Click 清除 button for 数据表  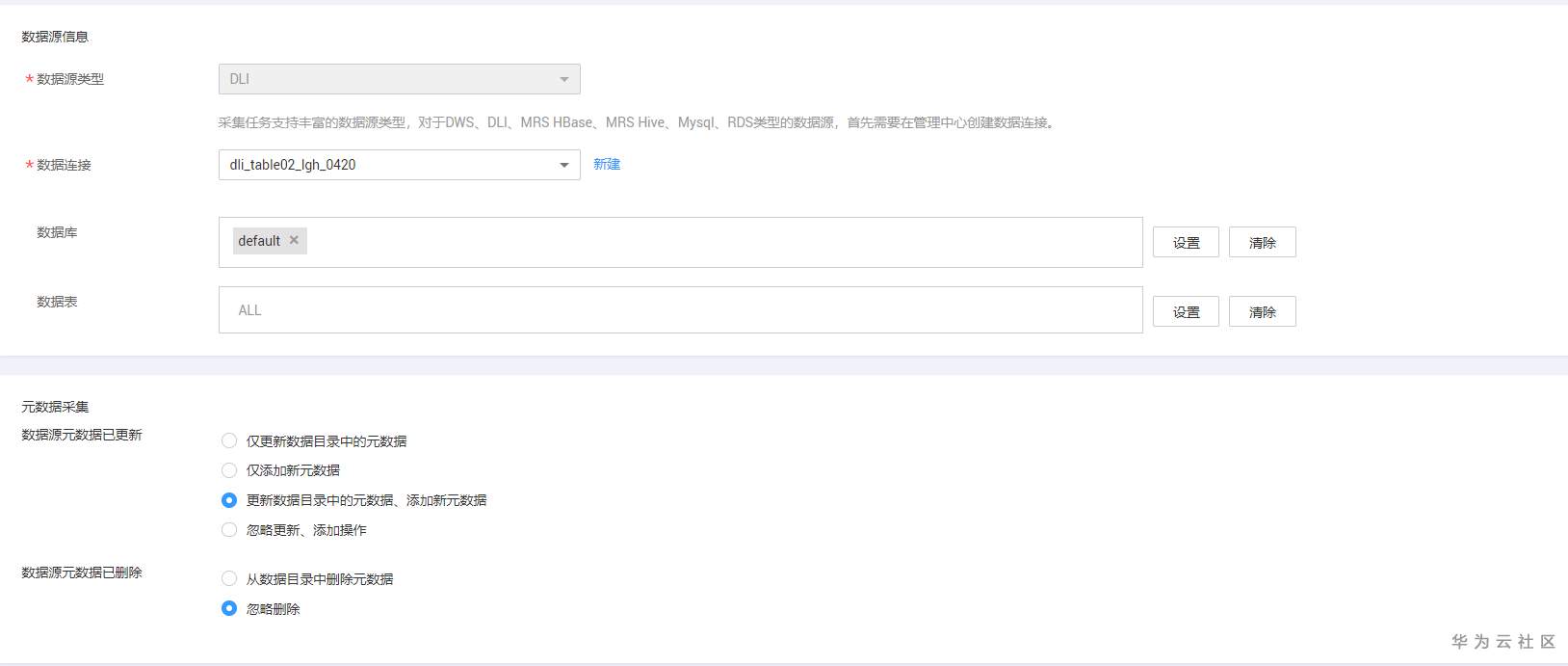click(1263, 312)
